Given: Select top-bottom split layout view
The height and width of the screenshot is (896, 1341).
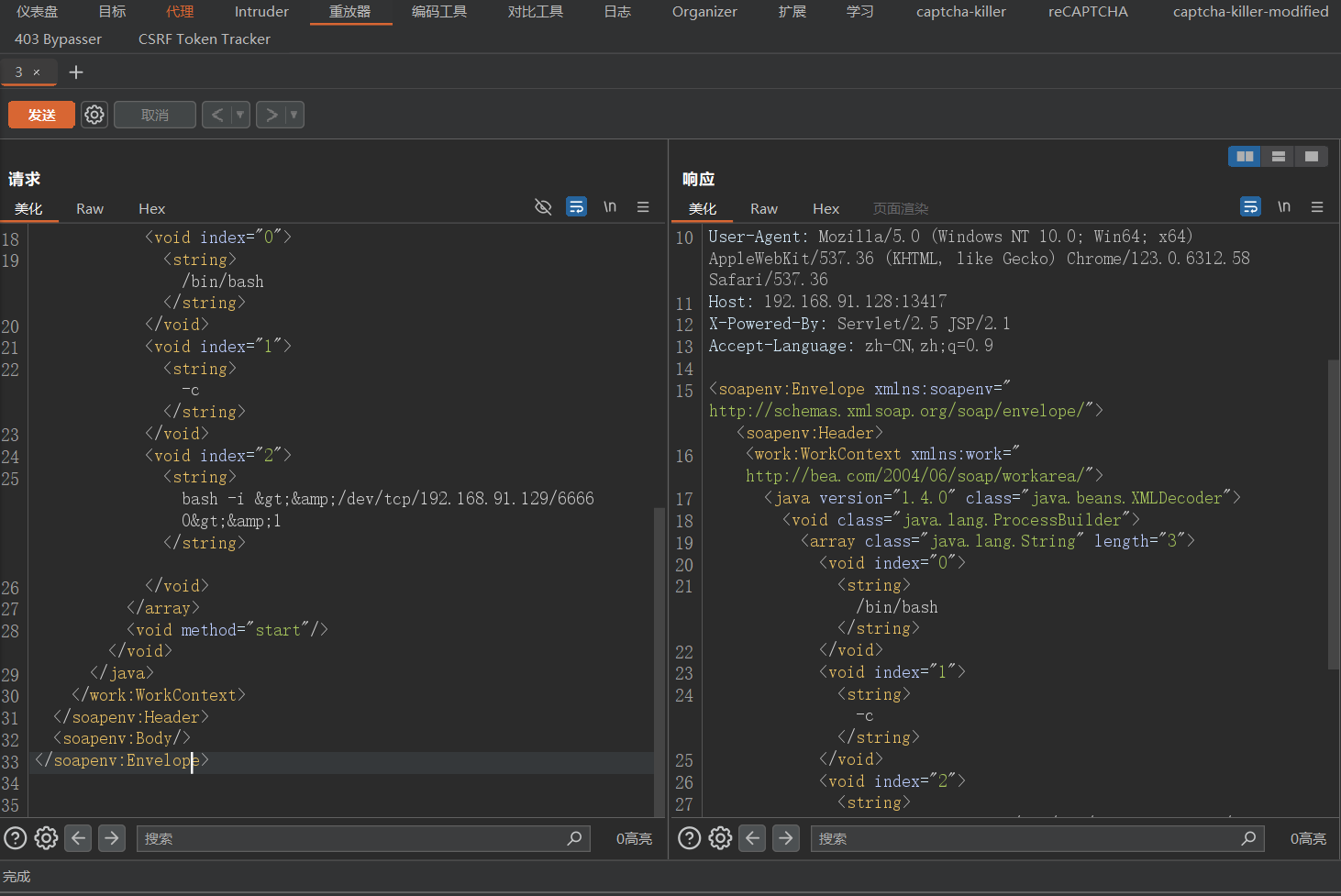Looking at the screenshot, I should pyautogui.click(x=1278, y=157).
